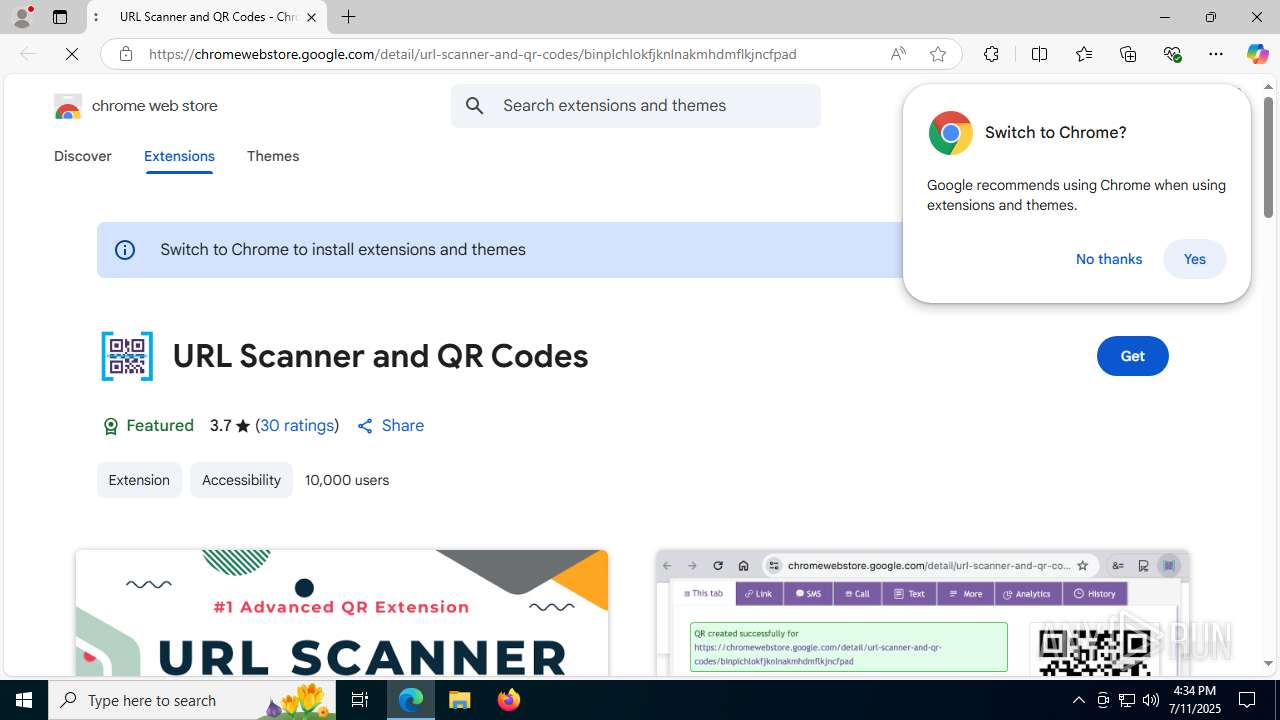Add this page to favorites
Screen dimensions: 1280x720
click(x=938, y=54)
